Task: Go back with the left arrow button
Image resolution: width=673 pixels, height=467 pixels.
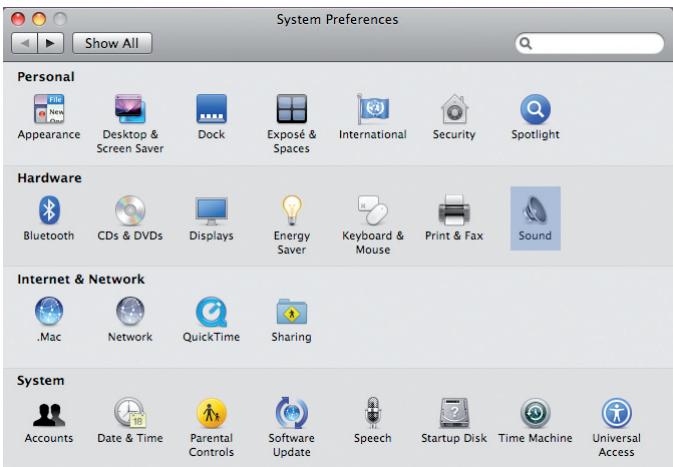Action: (x=24, y=43)
